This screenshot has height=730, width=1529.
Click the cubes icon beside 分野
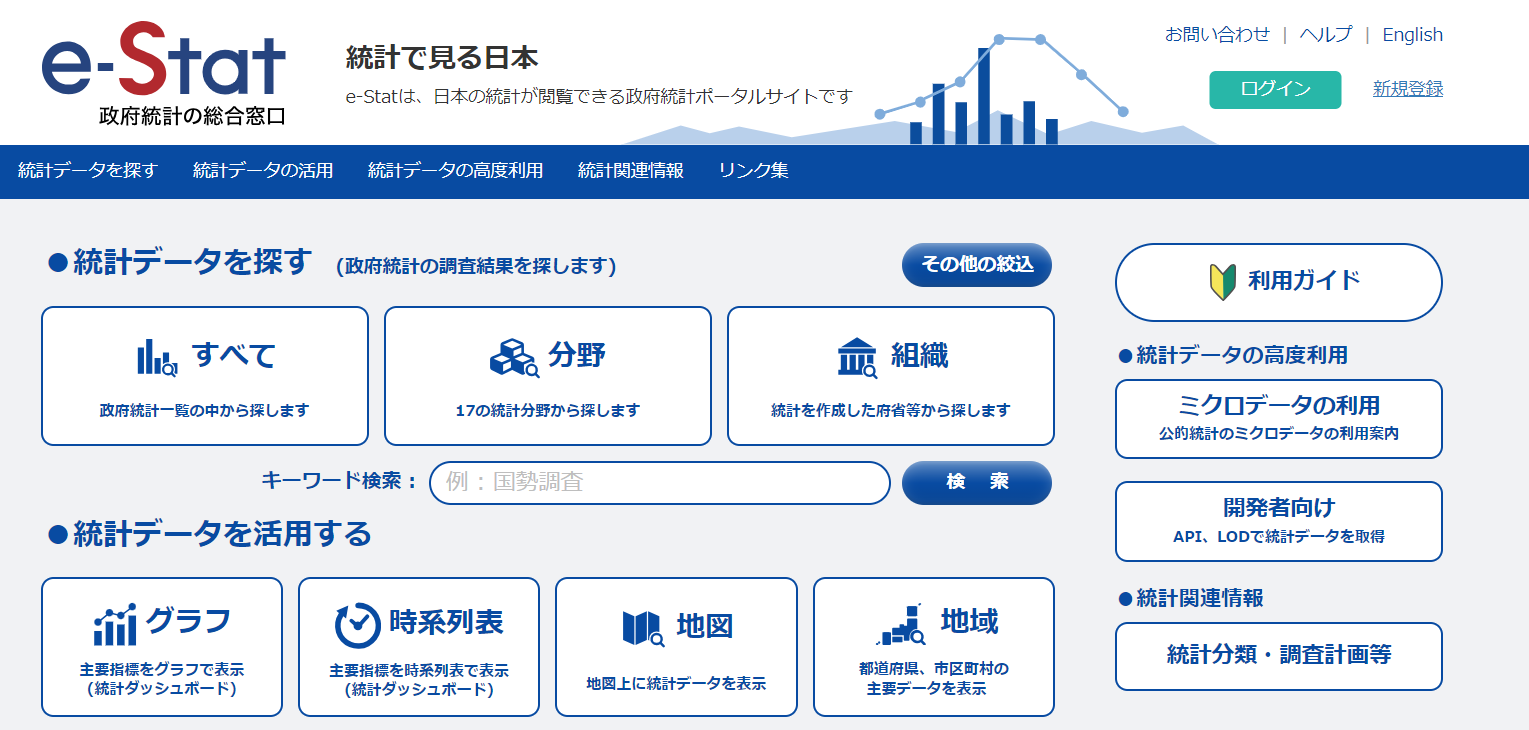click(x=514, y=357)
